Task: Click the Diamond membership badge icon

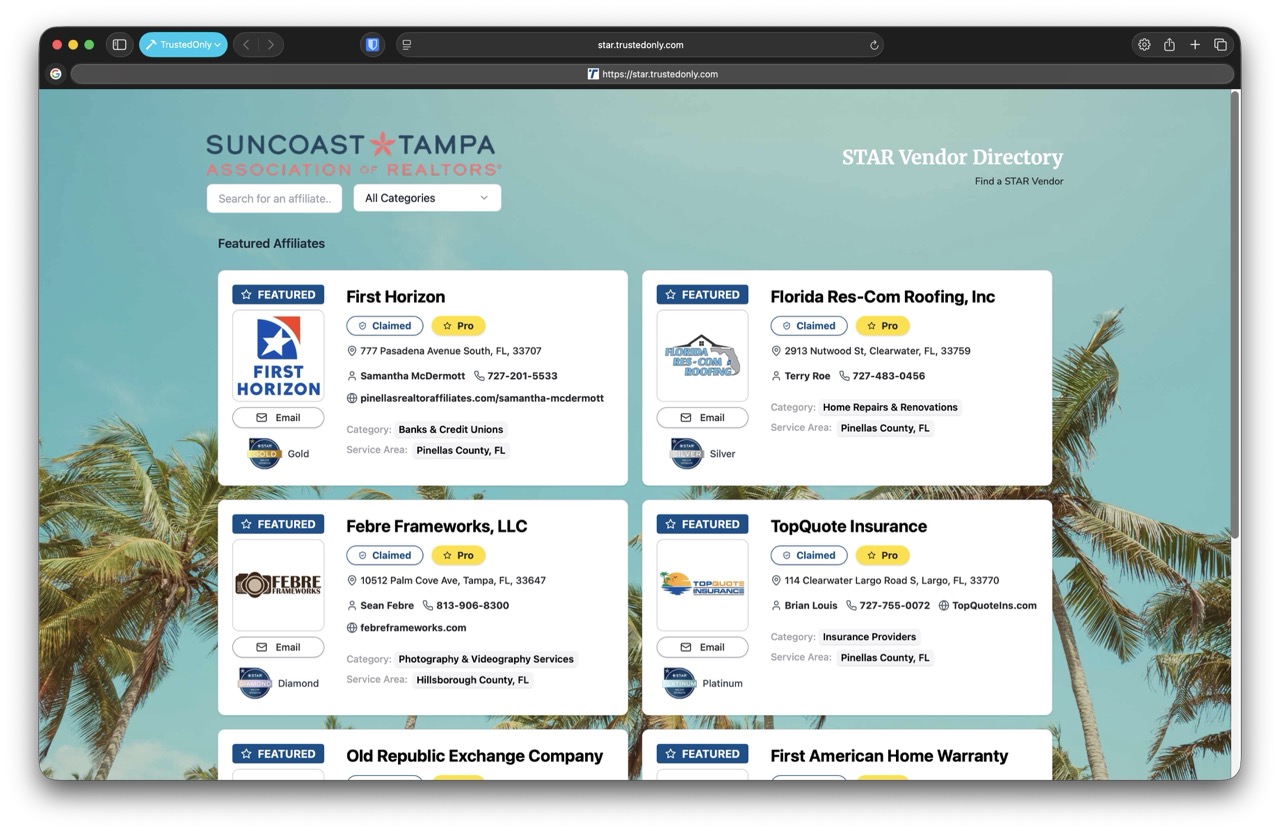Action: tap(255, 683)
